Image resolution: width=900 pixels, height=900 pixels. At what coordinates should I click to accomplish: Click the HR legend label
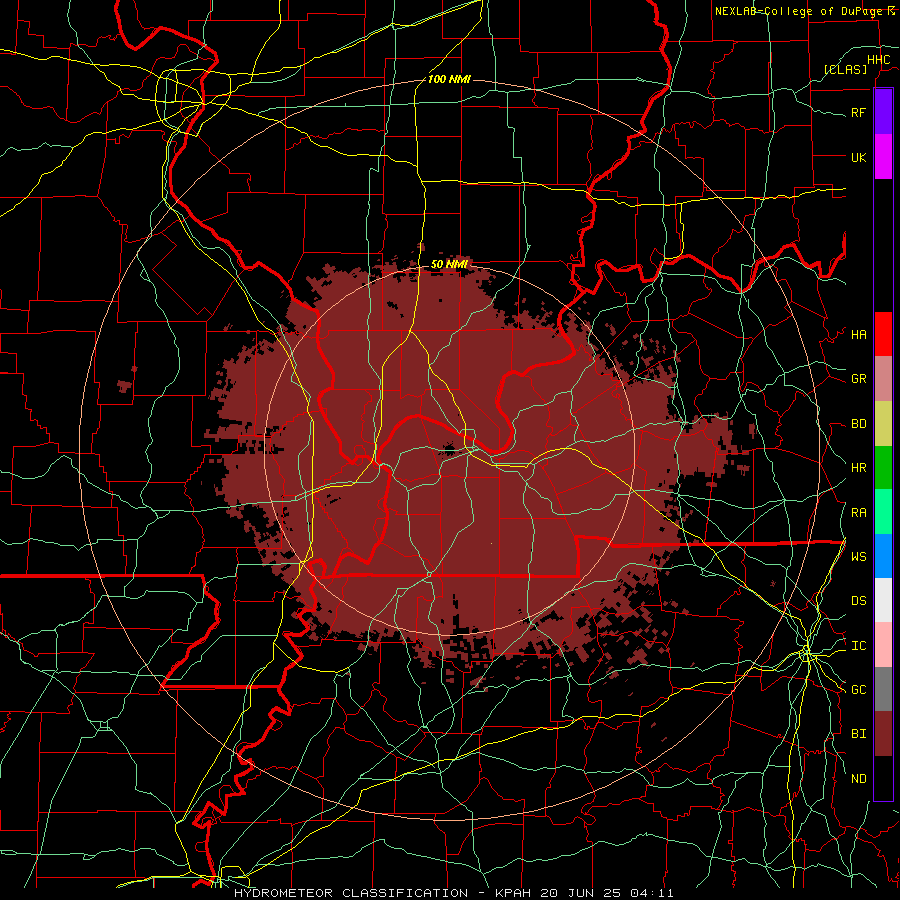[859, 468]
